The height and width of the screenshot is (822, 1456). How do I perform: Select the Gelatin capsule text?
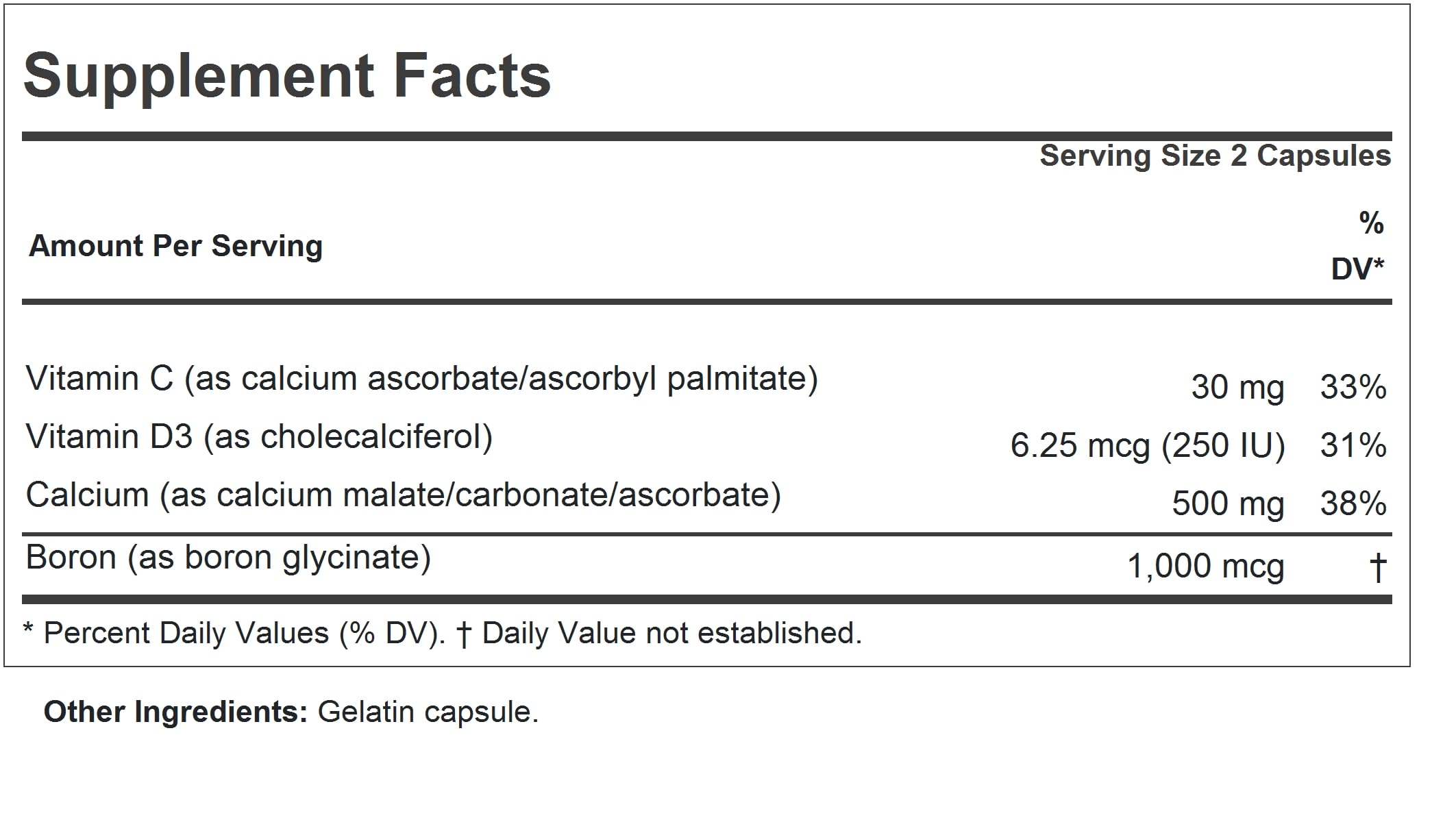coord(428,713)
